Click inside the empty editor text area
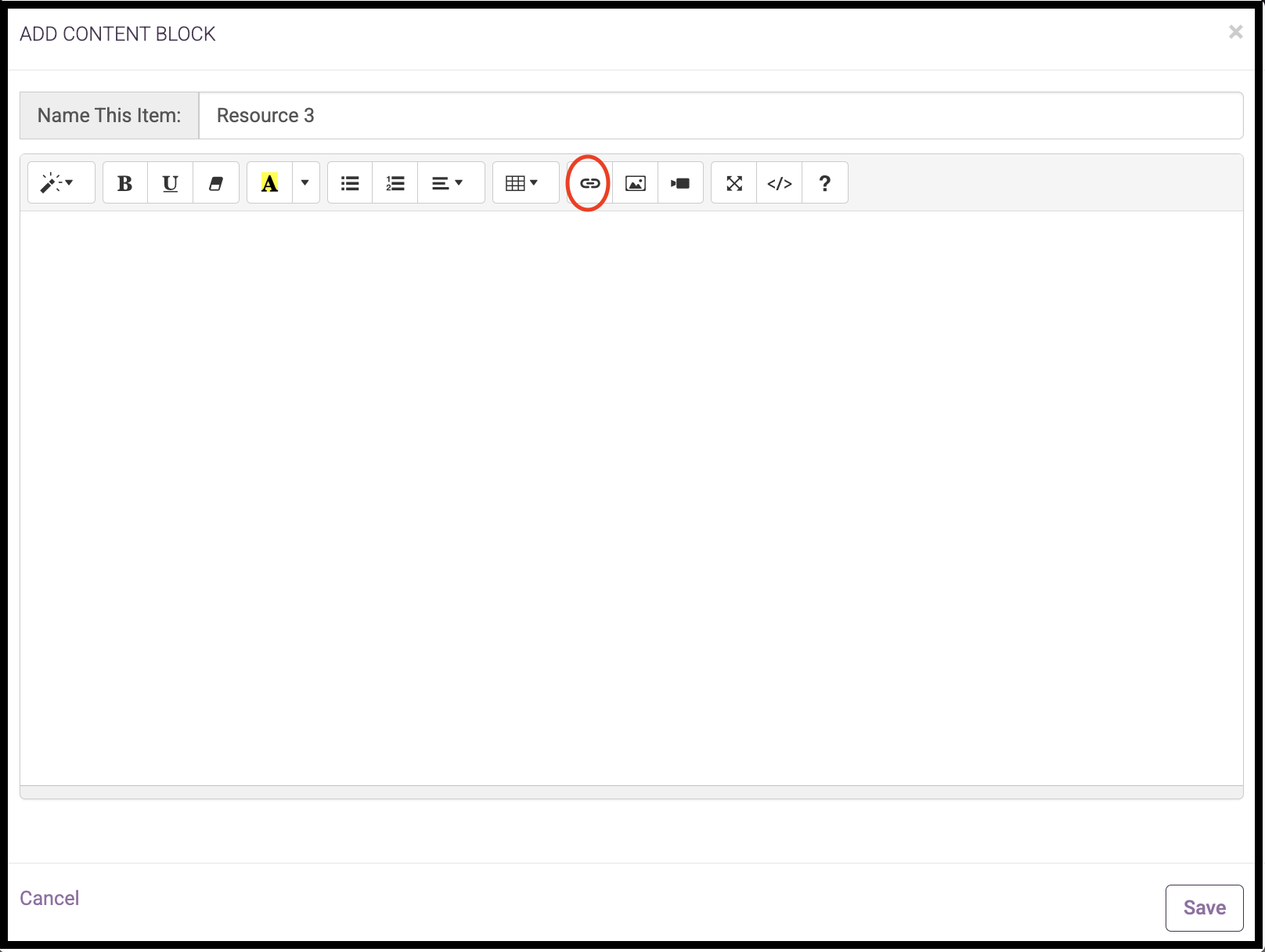Viewport: 1265px width, 952px height. [632, 498]
